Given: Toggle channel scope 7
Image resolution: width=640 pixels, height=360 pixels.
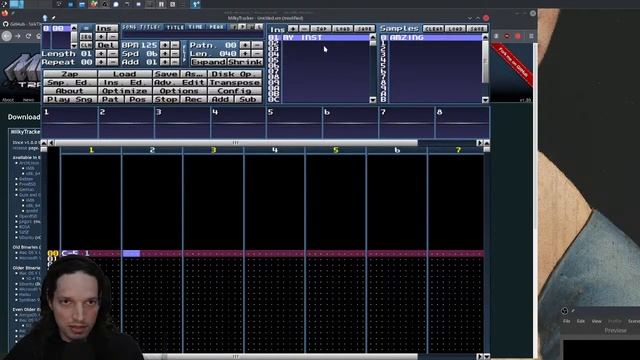Looking at the screenshot, I should 407,122.
